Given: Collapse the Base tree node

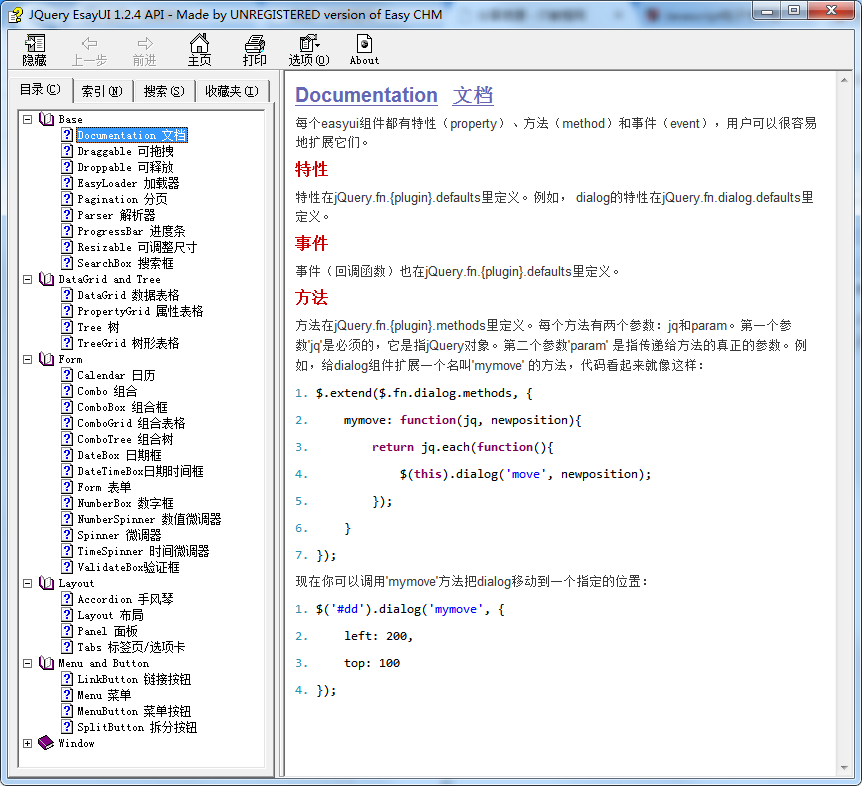Looking at the screenshot, I should (x=28, y=119).
